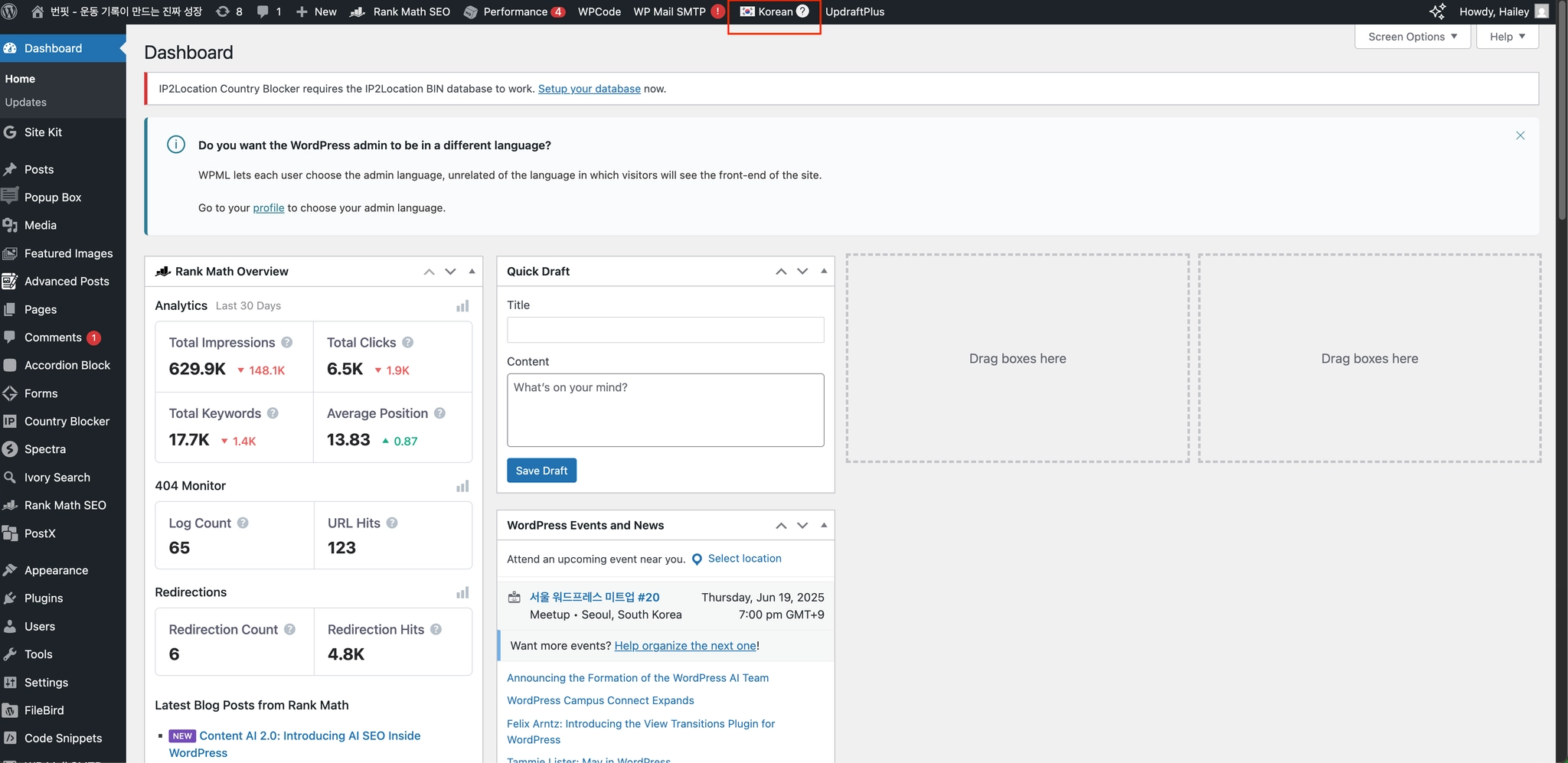1568x763 pixels.
Task: Open Redirections bar chart icon
Action: tap(462, 592)
